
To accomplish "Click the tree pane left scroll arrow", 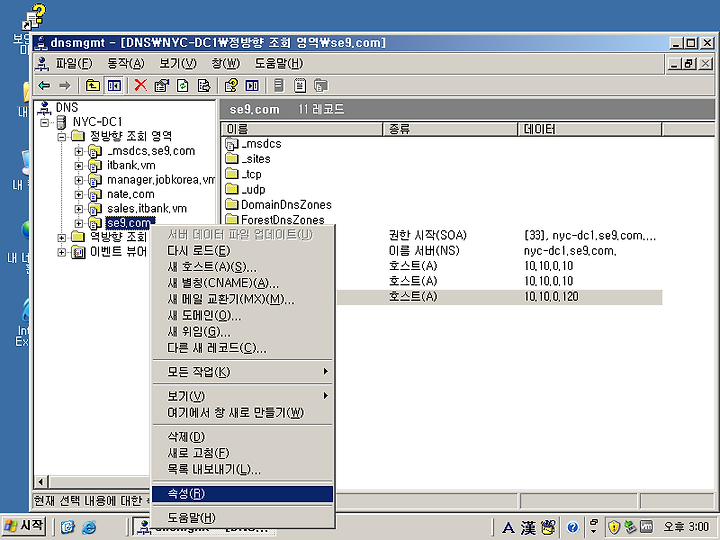I will pos(41,482).
